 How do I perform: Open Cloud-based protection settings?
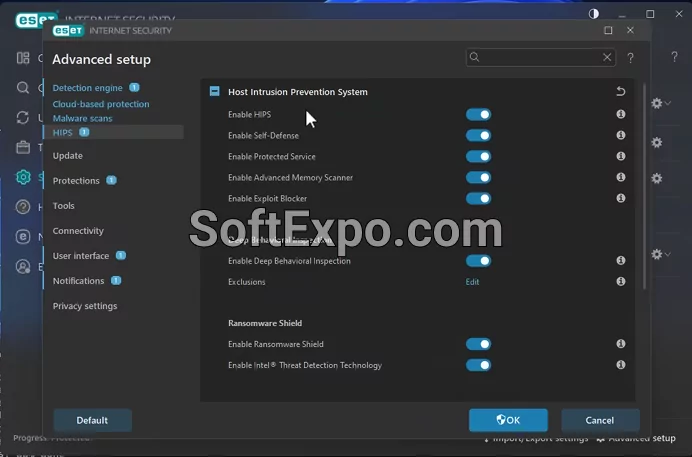[101, 104]
